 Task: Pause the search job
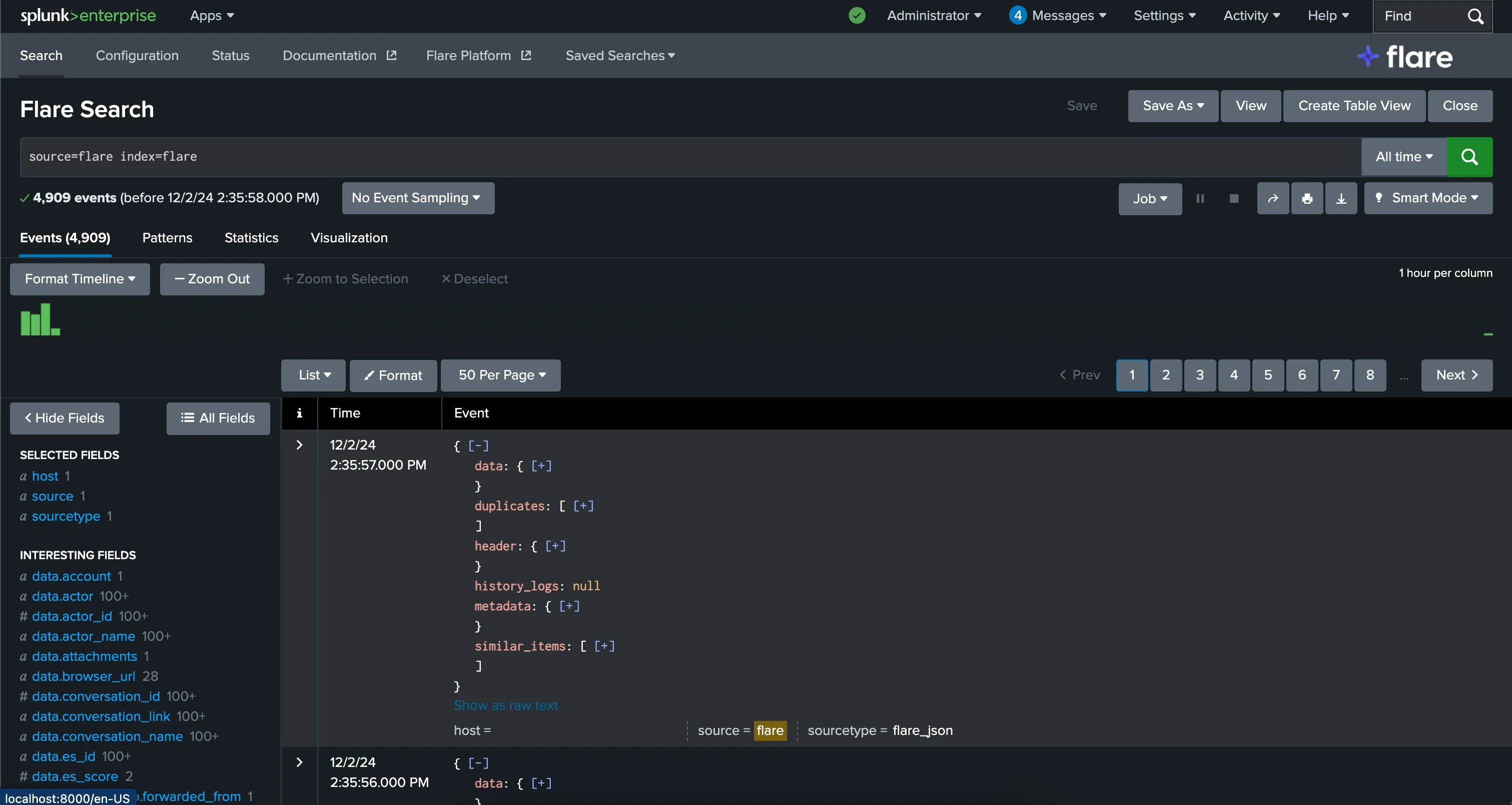point(1200,198)
